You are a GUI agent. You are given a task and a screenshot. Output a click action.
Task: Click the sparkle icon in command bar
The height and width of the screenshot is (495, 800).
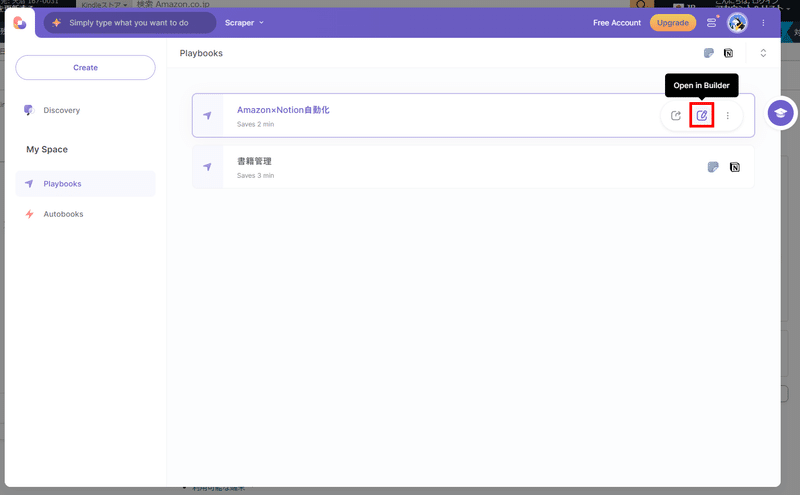coord(57,23)
